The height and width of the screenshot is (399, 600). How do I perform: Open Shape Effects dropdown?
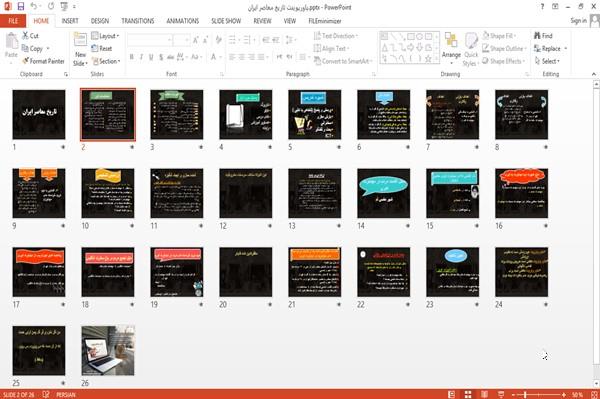(504, 61)
